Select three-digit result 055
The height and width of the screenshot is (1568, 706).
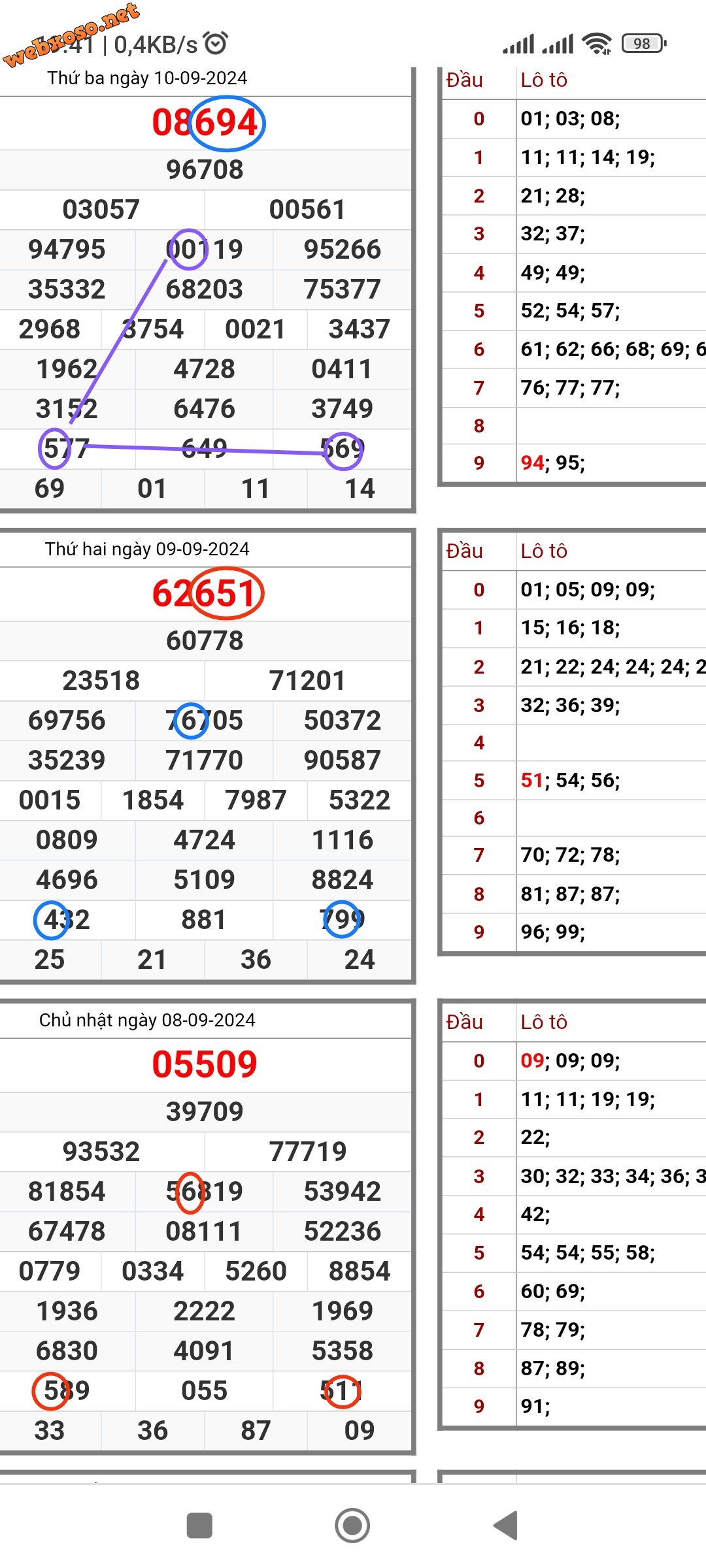pyautogui.click(x=205, y=1391)
